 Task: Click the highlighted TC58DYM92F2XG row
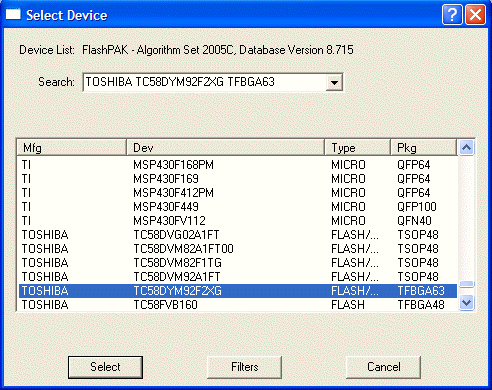238,291
